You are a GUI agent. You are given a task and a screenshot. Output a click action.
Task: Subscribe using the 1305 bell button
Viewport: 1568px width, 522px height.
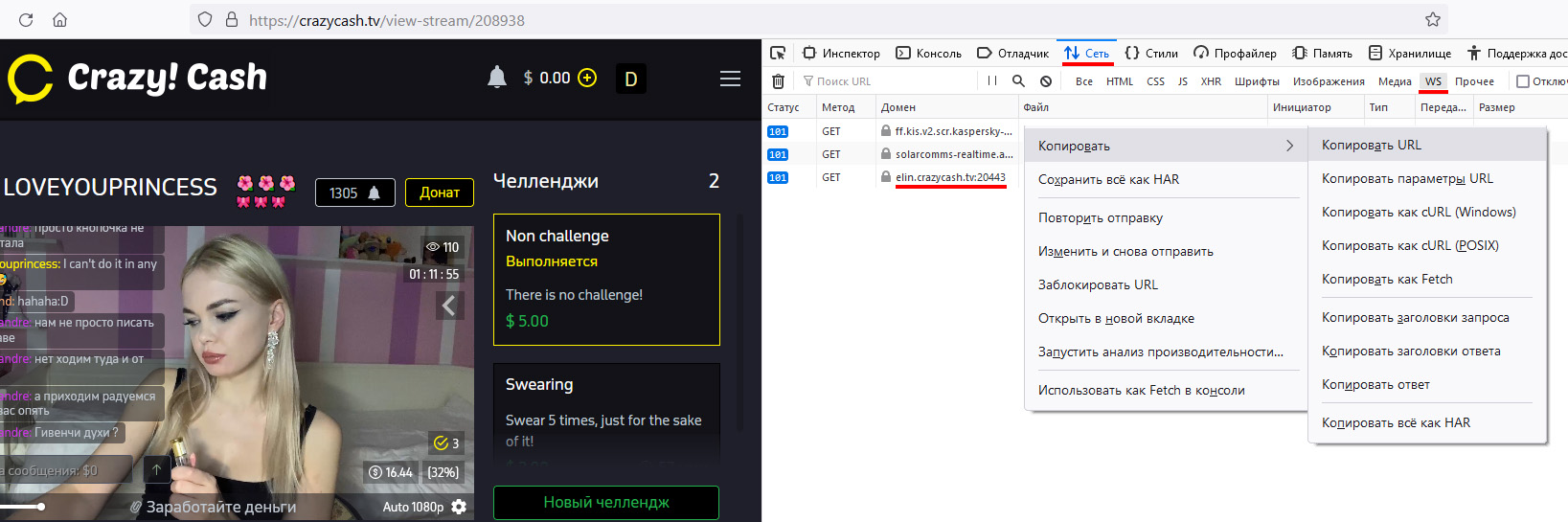click(x=354, y=193)
